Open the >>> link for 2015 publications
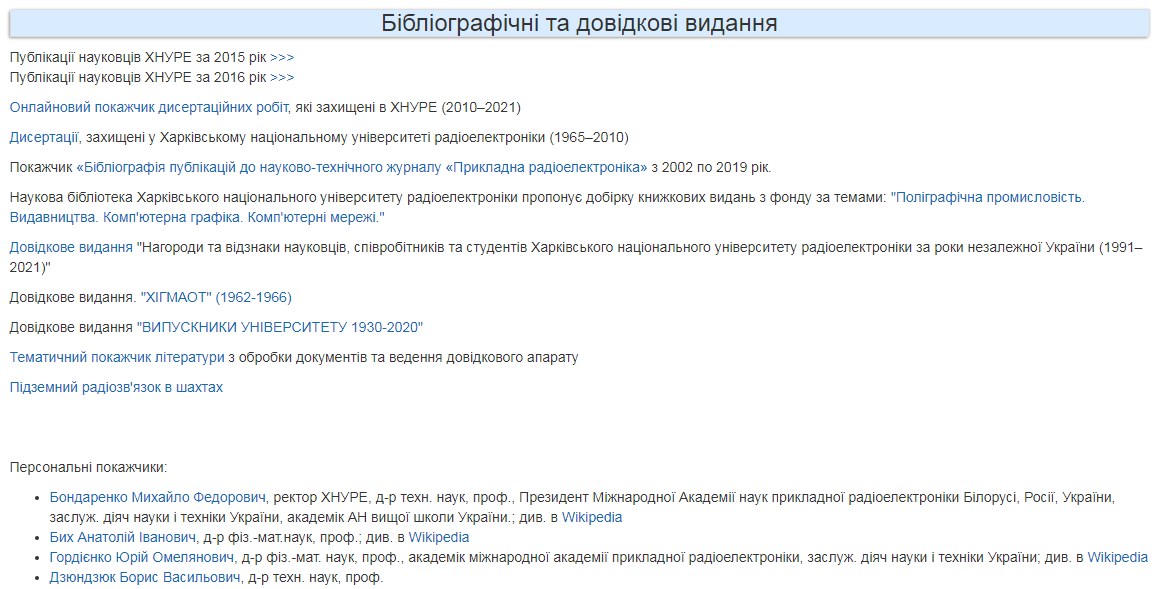This screenshot has width=1166, height=589. 282,57
